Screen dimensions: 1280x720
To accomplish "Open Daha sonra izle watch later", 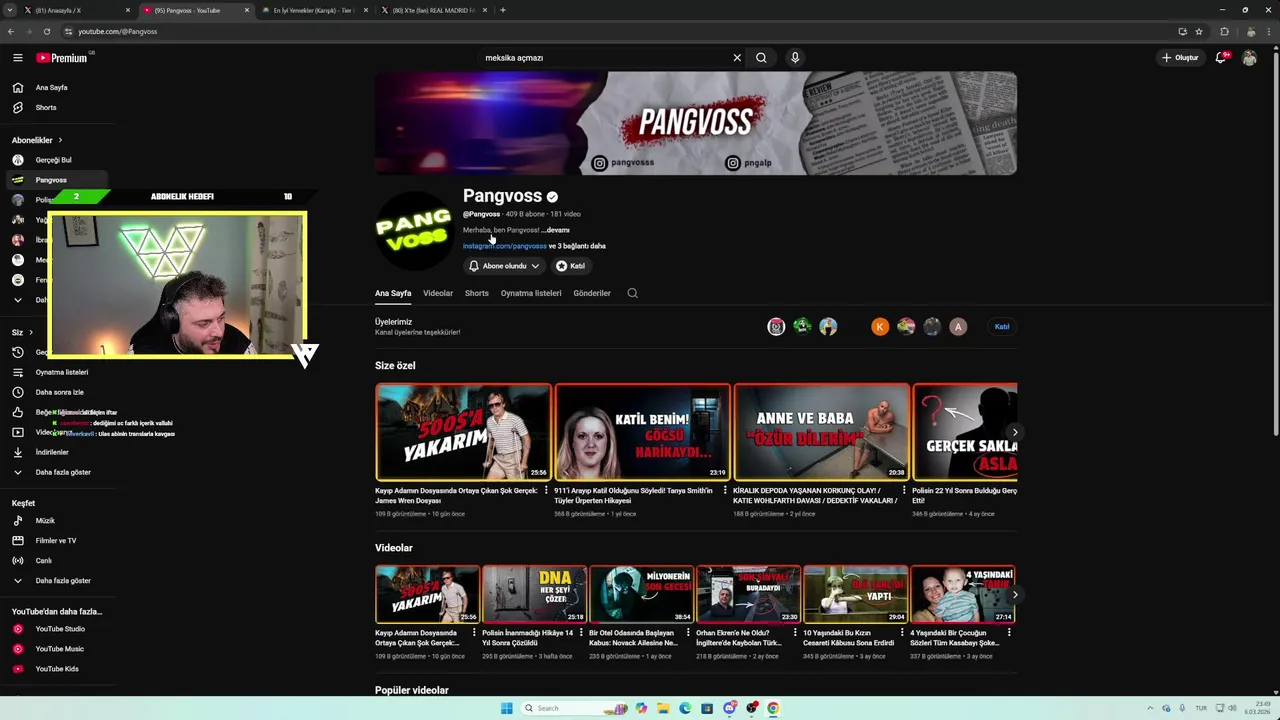I will (59, 392).
